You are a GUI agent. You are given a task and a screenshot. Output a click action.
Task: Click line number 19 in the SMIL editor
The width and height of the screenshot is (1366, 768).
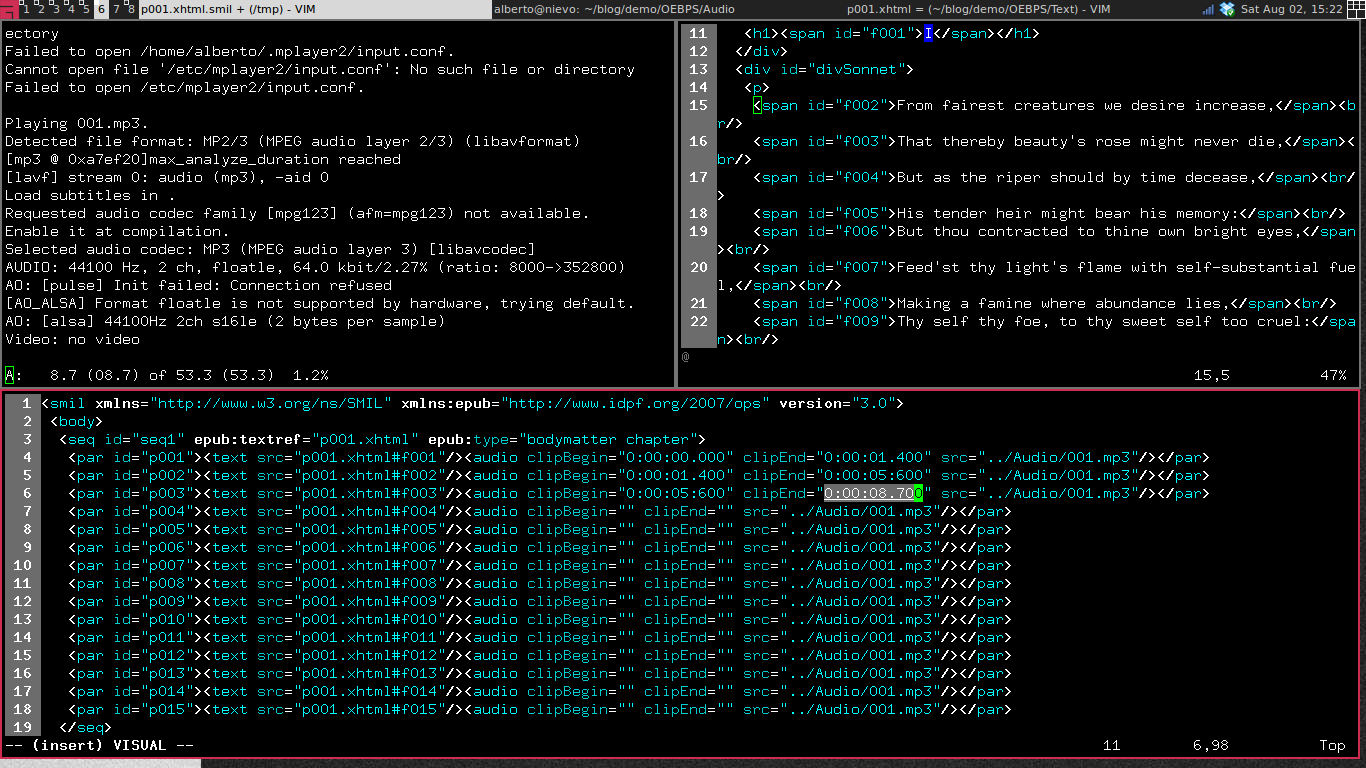pos(23,727)
